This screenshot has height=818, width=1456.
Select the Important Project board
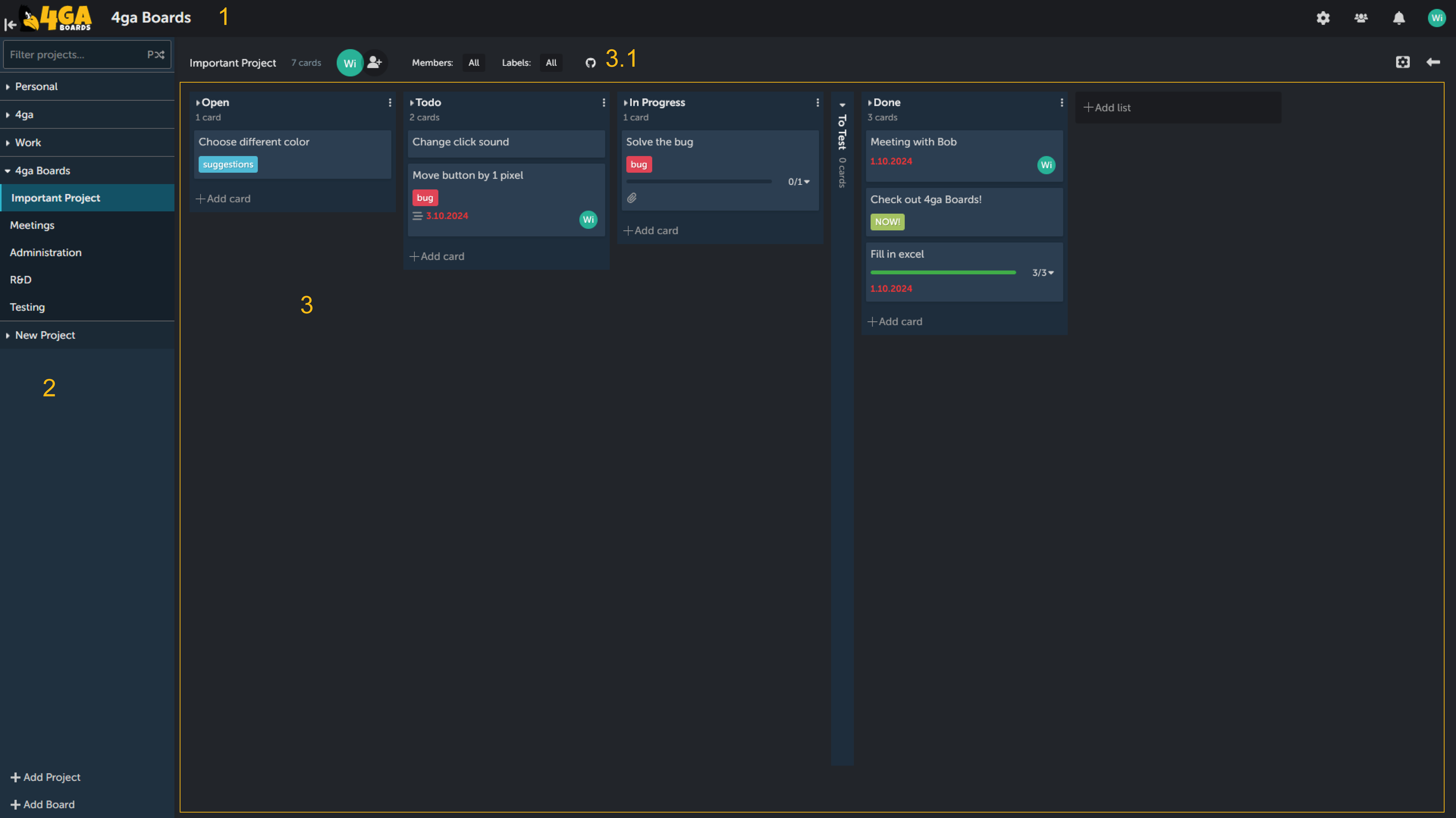[x=87, y=198]
